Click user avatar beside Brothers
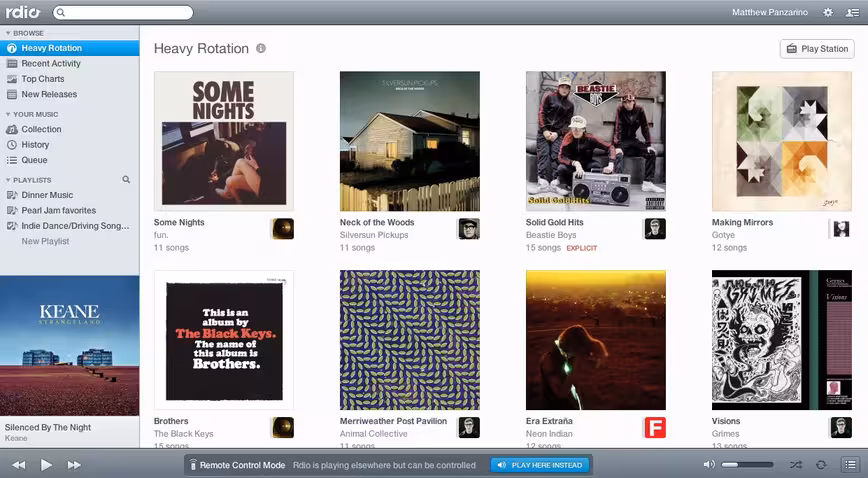Image resolution: width=868 pixels, height=478 pixels. click(x=283, y=427)
